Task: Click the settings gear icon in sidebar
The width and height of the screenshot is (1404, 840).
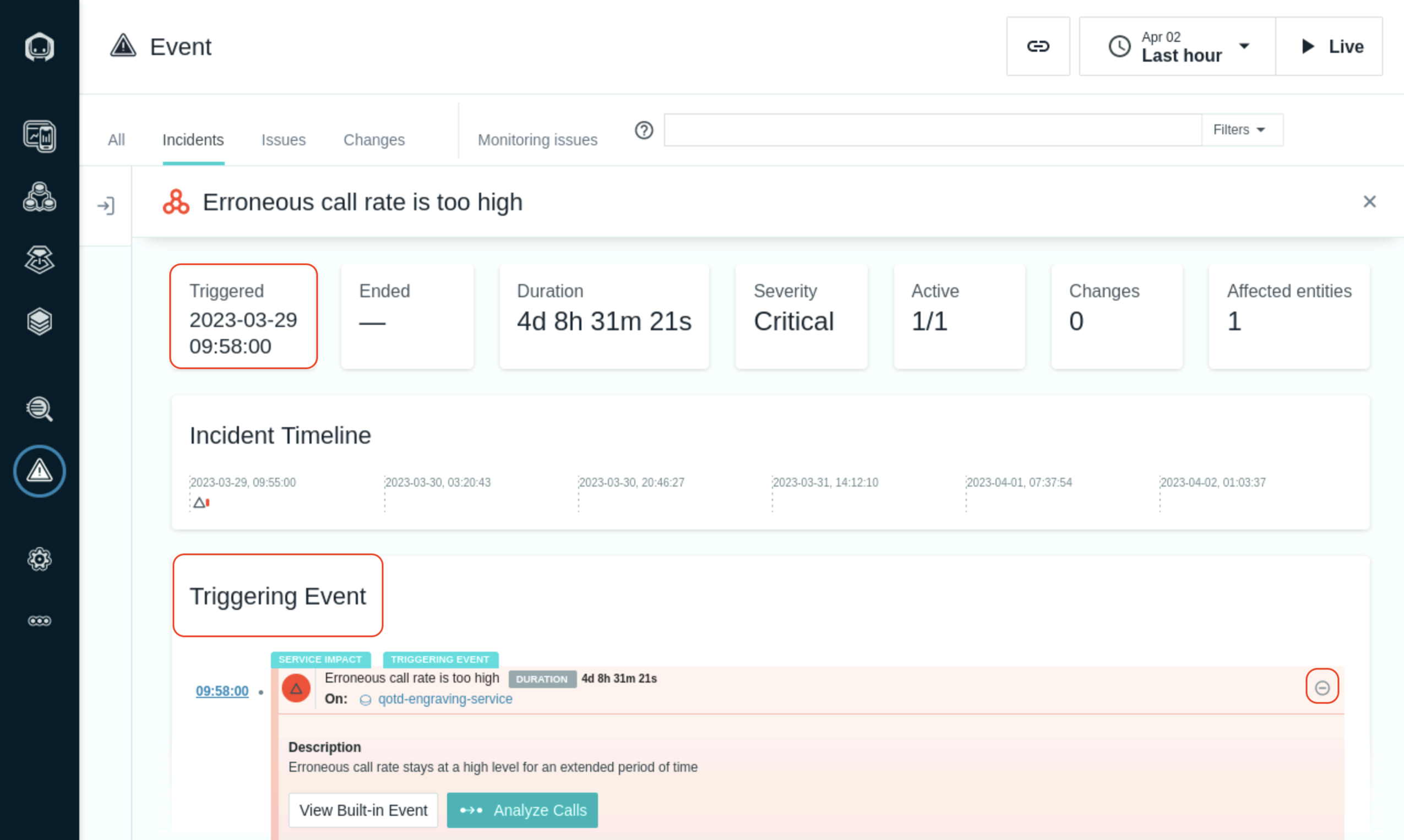Action: [40, 559]
